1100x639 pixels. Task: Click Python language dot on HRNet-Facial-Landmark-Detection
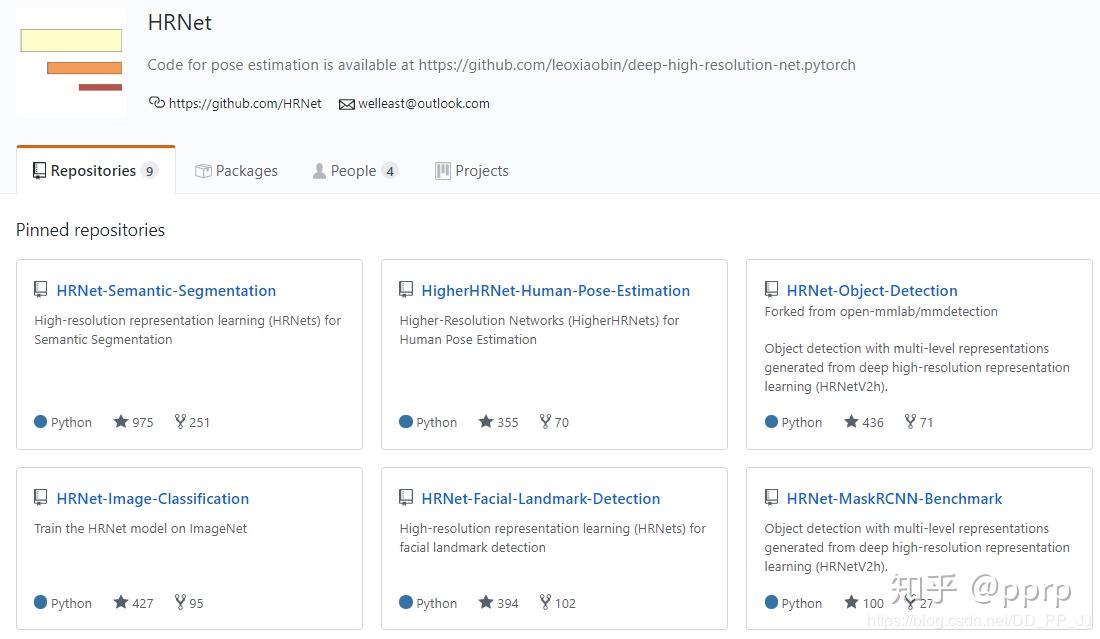pos(406,603)
